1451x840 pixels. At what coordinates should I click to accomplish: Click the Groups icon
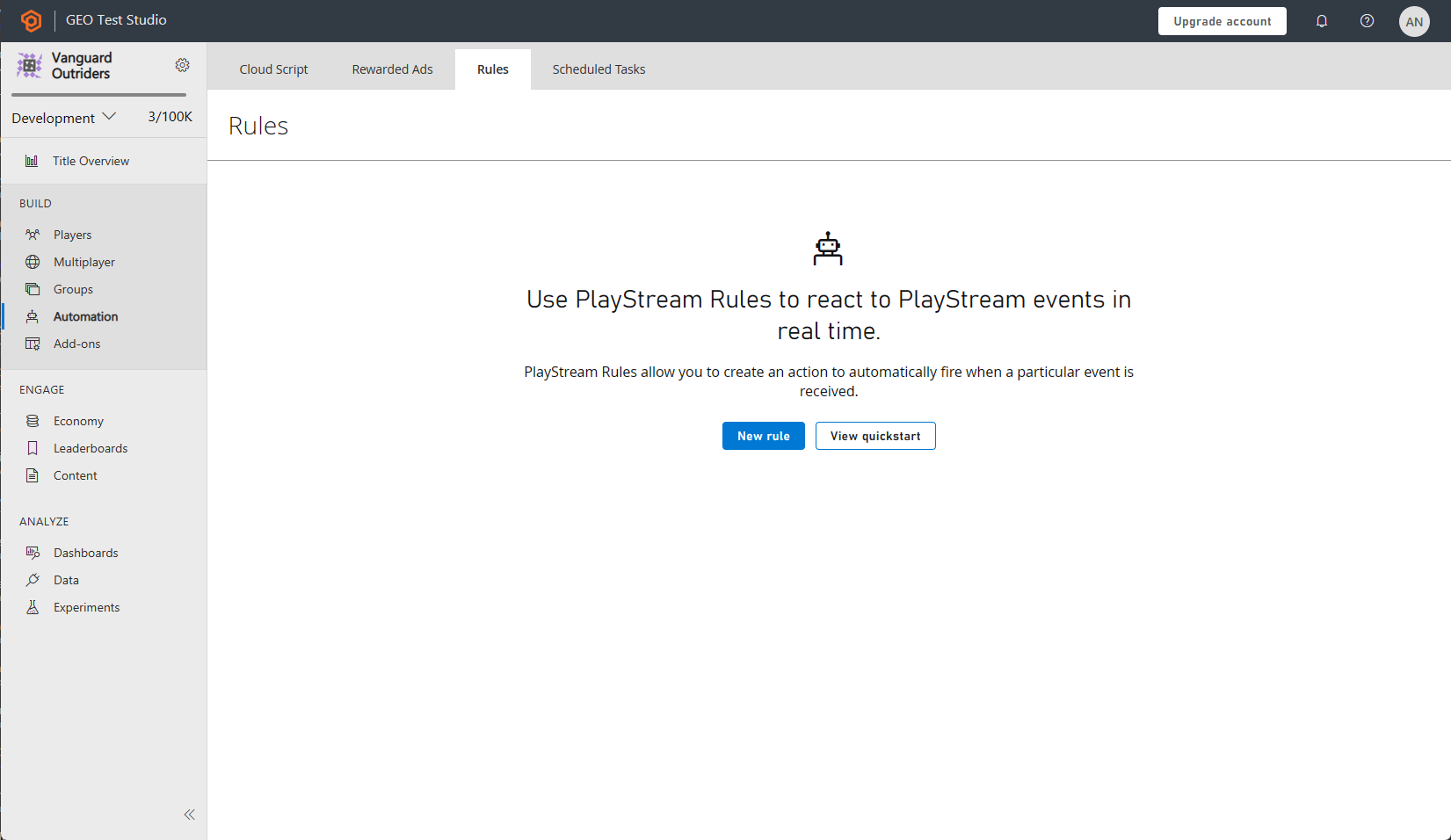point(33,288)
